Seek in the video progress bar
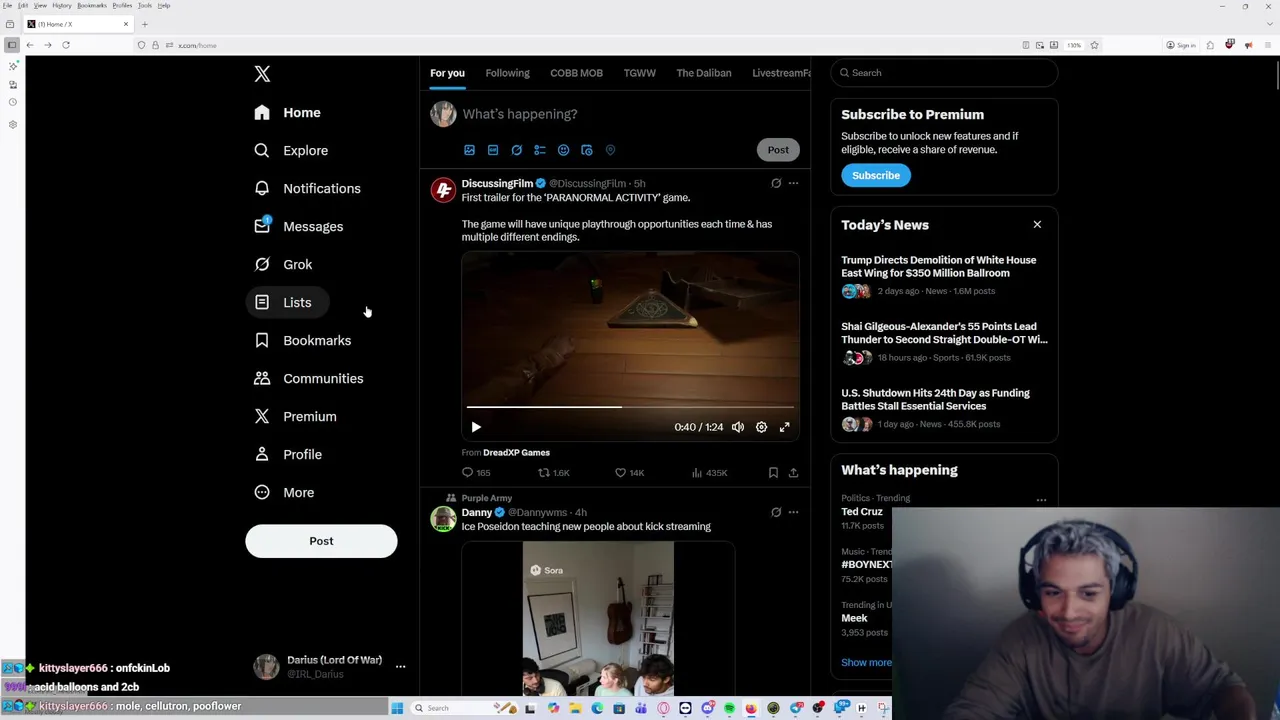 click(x=630, y=407)
